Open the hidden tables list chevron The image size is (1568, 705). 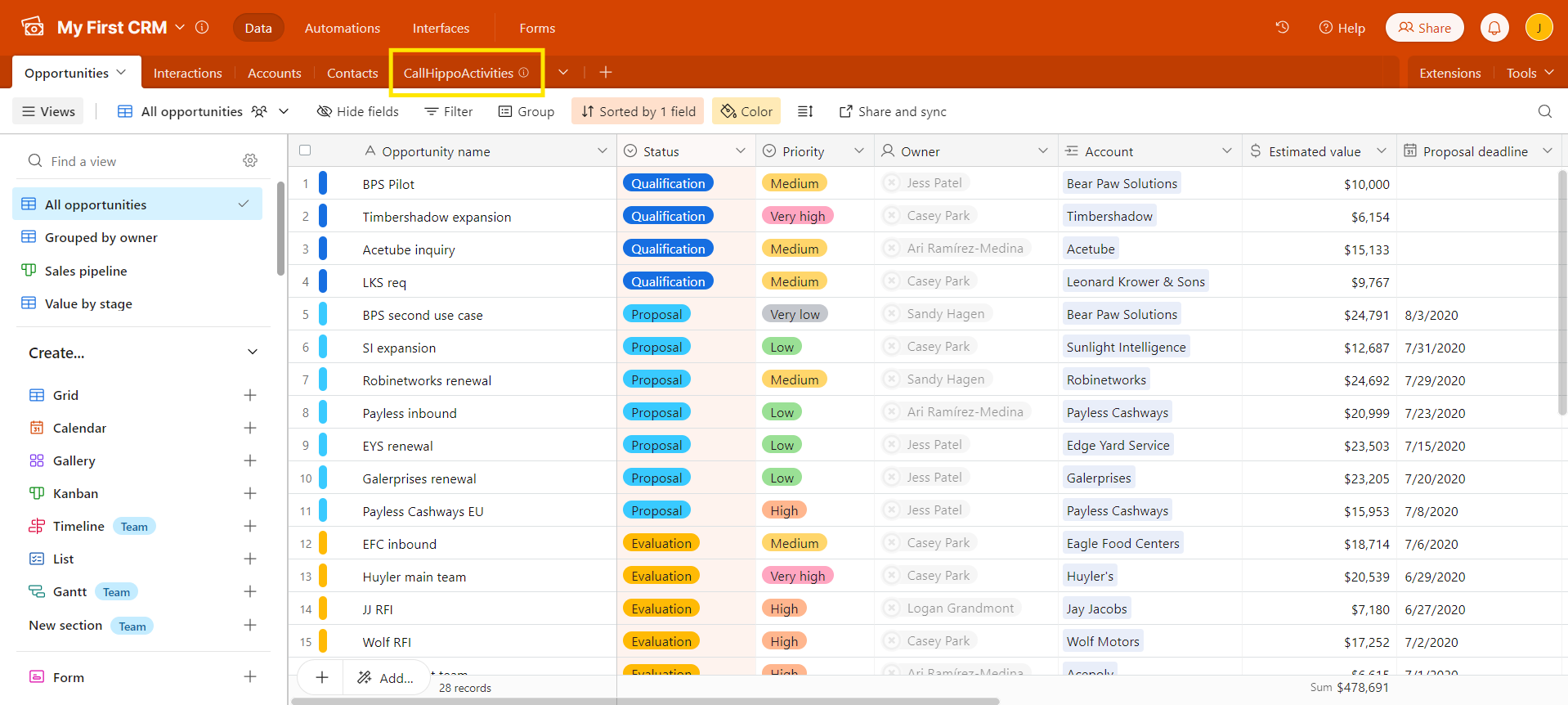(x=563, y=72)
